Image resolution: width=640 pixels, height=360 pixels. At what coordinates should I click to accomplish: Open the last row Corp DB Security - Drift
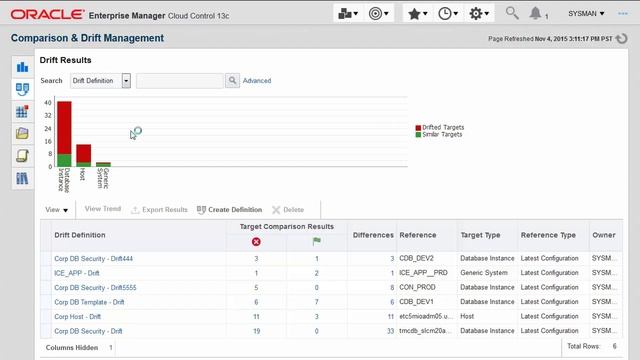(88, 331)
